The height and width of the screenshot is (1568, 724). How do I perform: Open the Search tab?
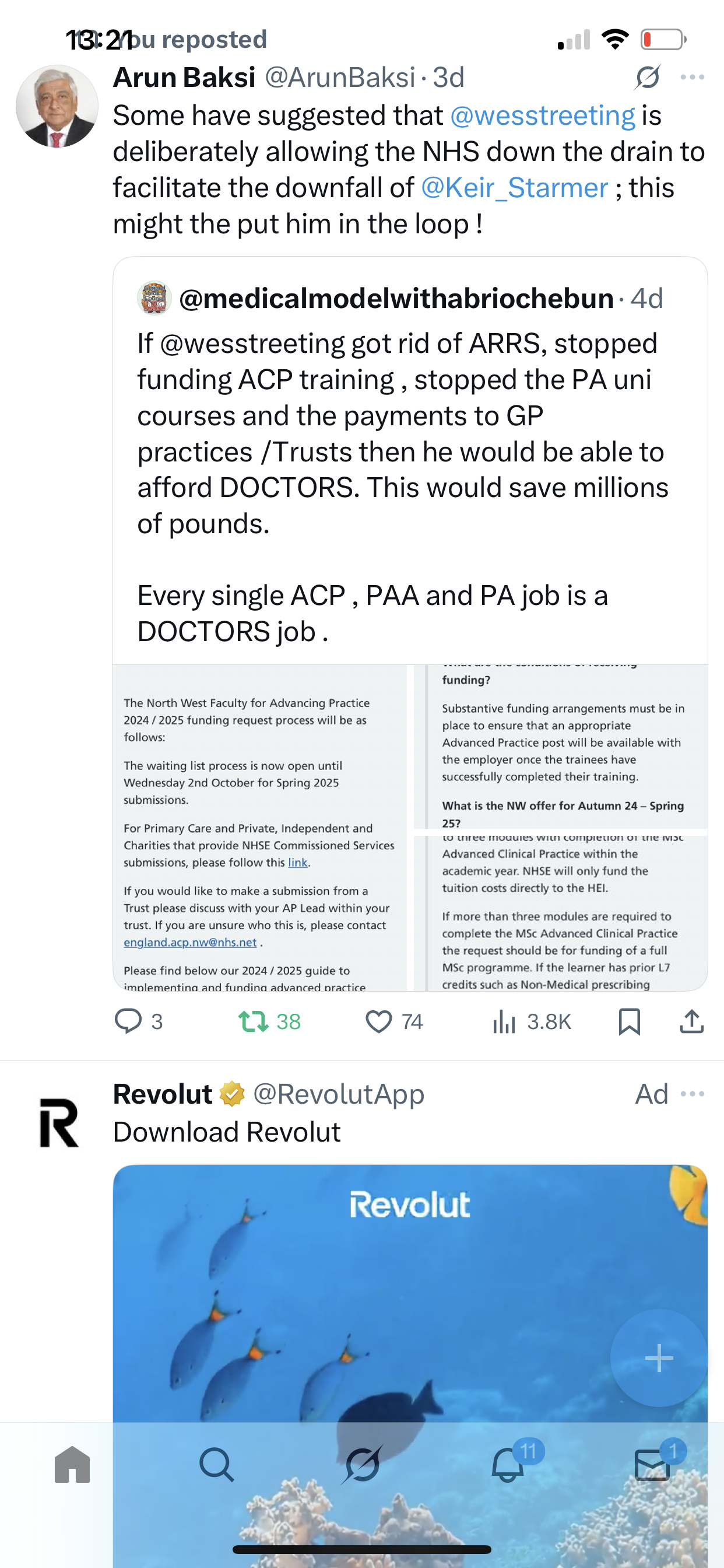coord(217,1465)
